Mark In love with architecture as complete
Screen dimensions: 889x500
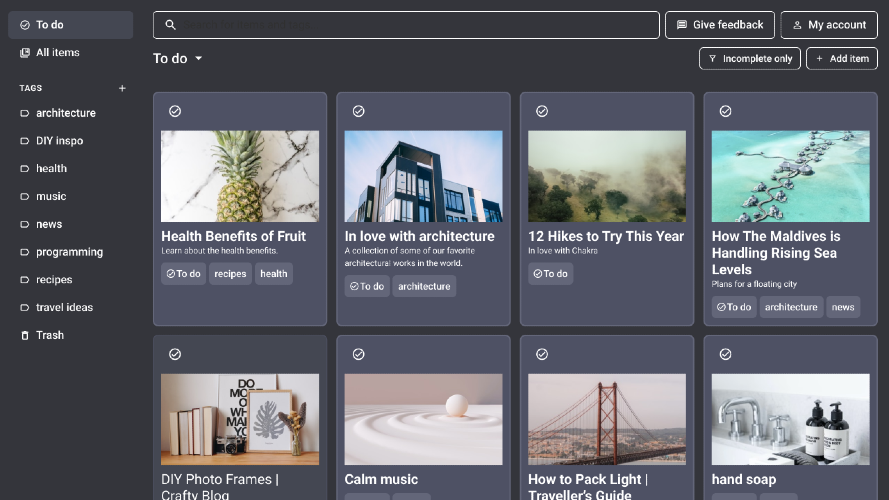(358, 111)
